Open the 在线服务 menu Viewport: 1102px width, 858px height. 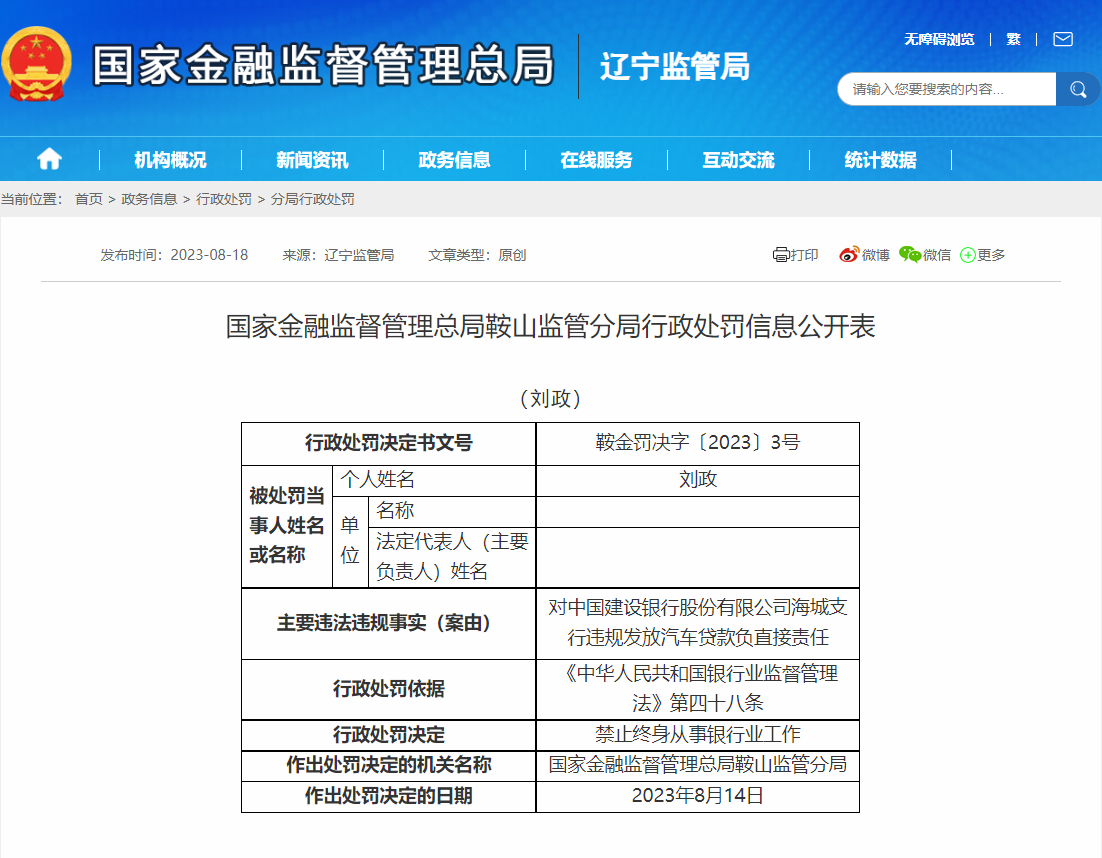click(596, 160)
